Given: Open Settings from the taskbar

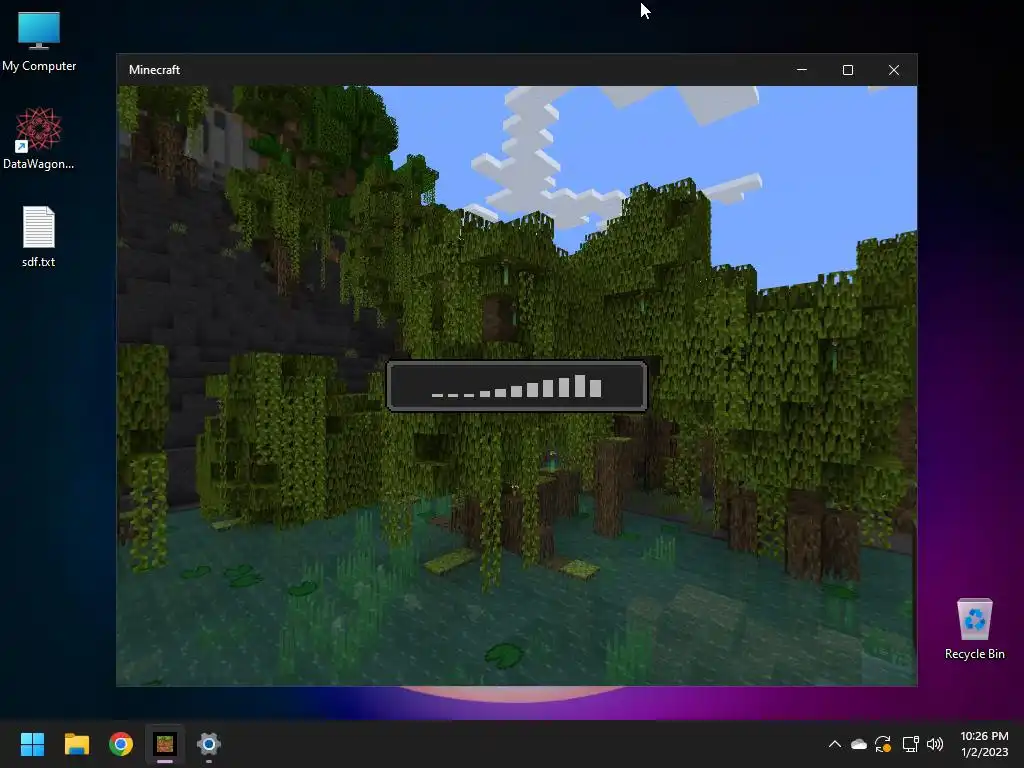Looking at the screenshot, I should point(209,744).
